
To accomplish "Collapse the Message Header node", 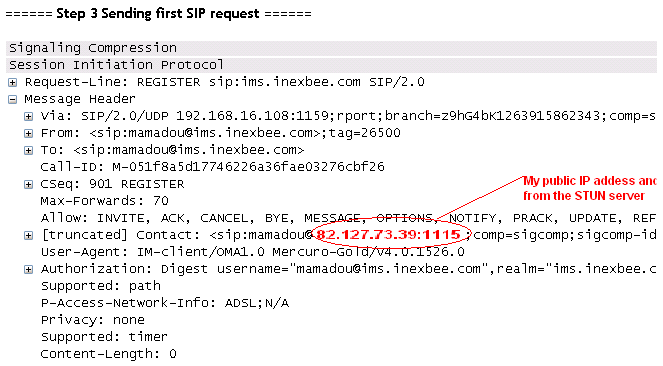I will pos(13,99).
